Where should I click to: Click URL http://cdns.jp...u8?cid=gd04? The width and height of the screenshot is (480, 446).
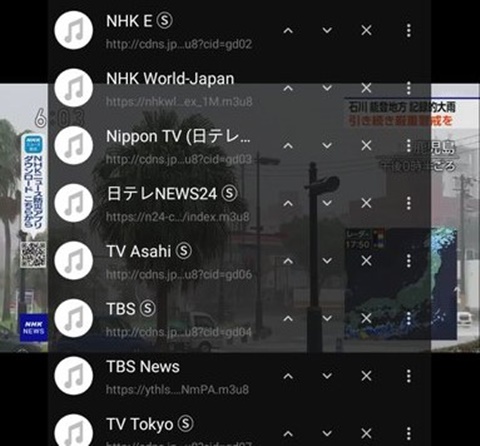[179, 332]
